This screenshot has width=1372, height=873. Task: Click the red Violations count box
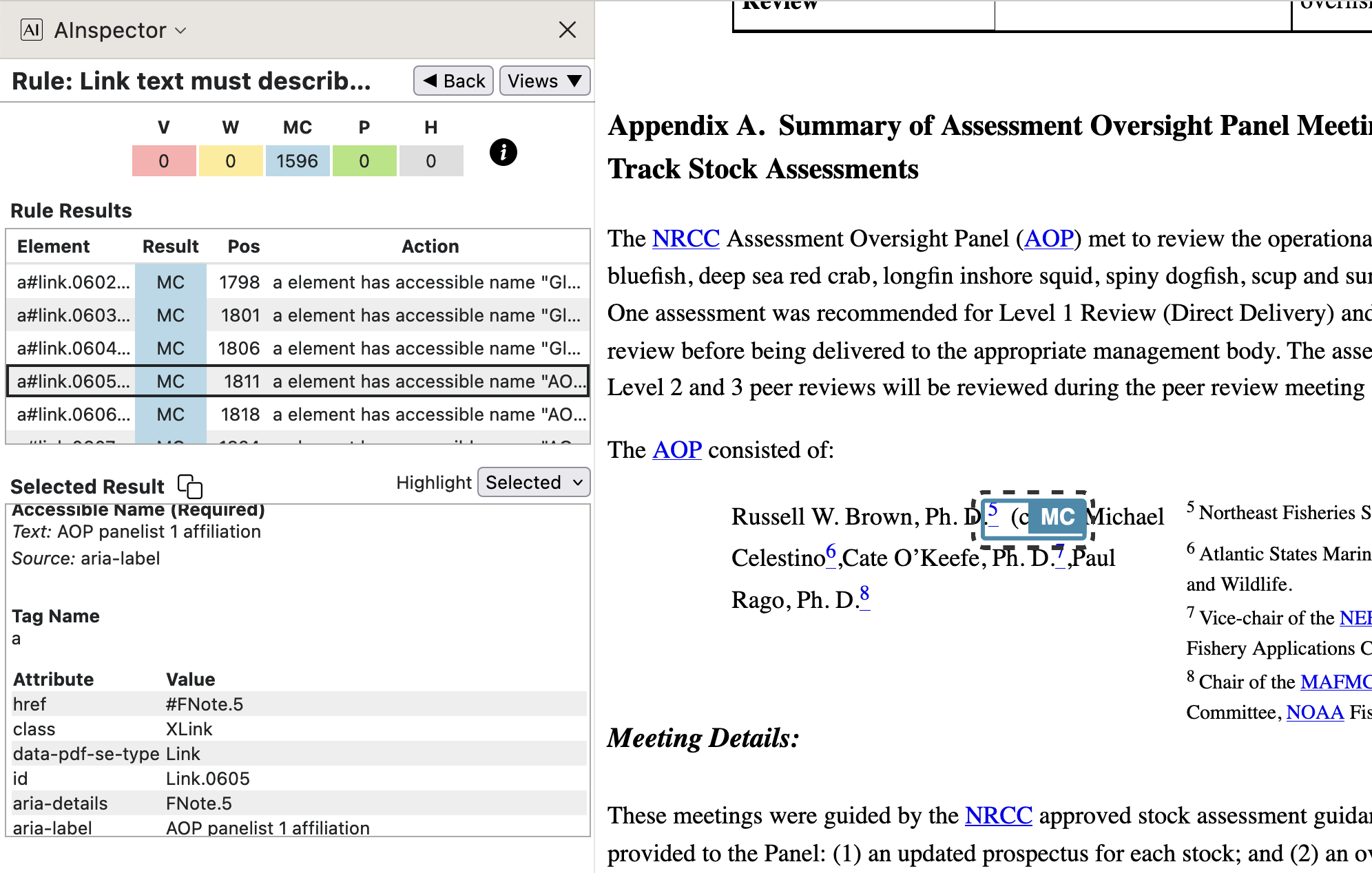164,161
